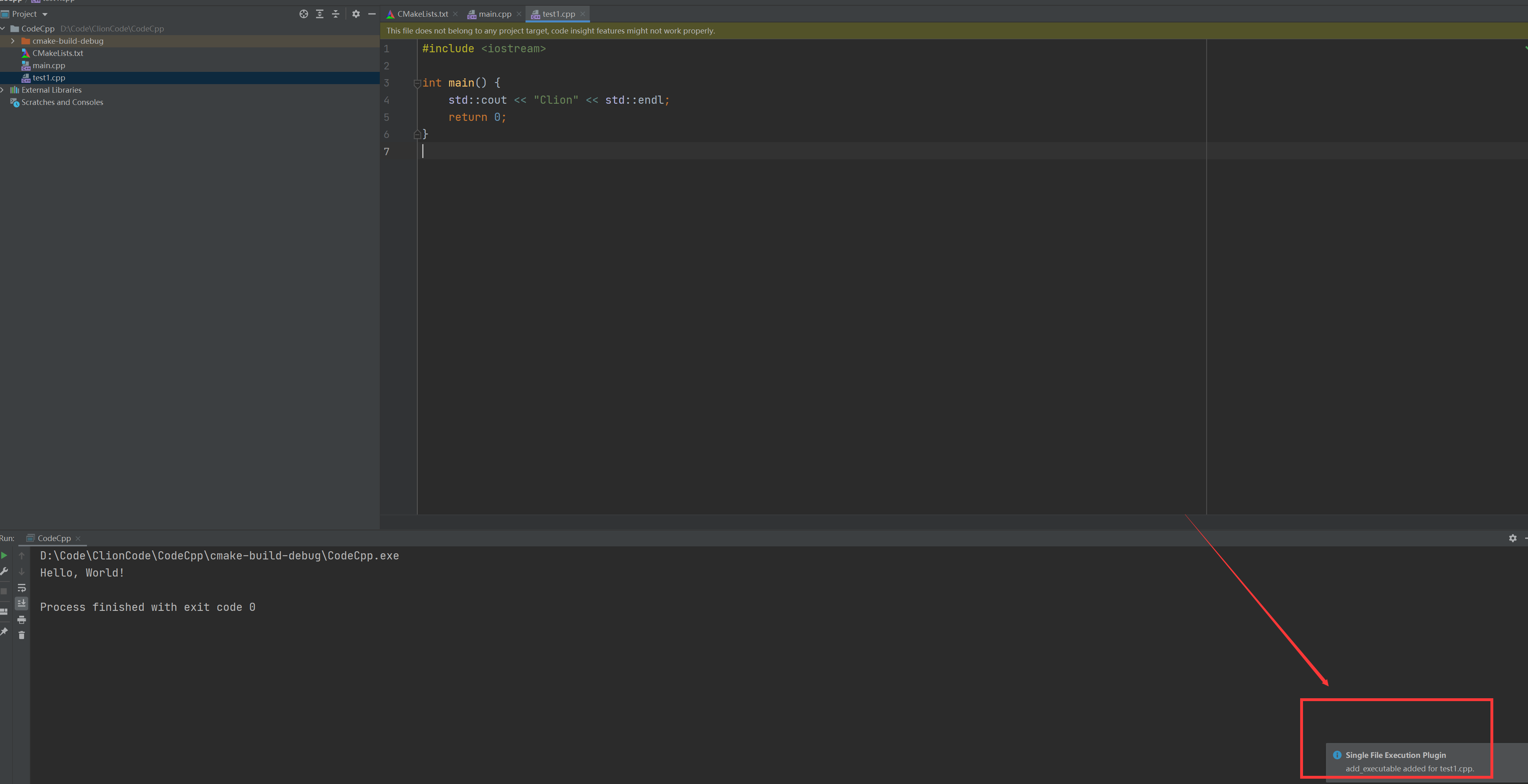
Task: Select main.cpp in project tree
Action: [x=49, y=65]
